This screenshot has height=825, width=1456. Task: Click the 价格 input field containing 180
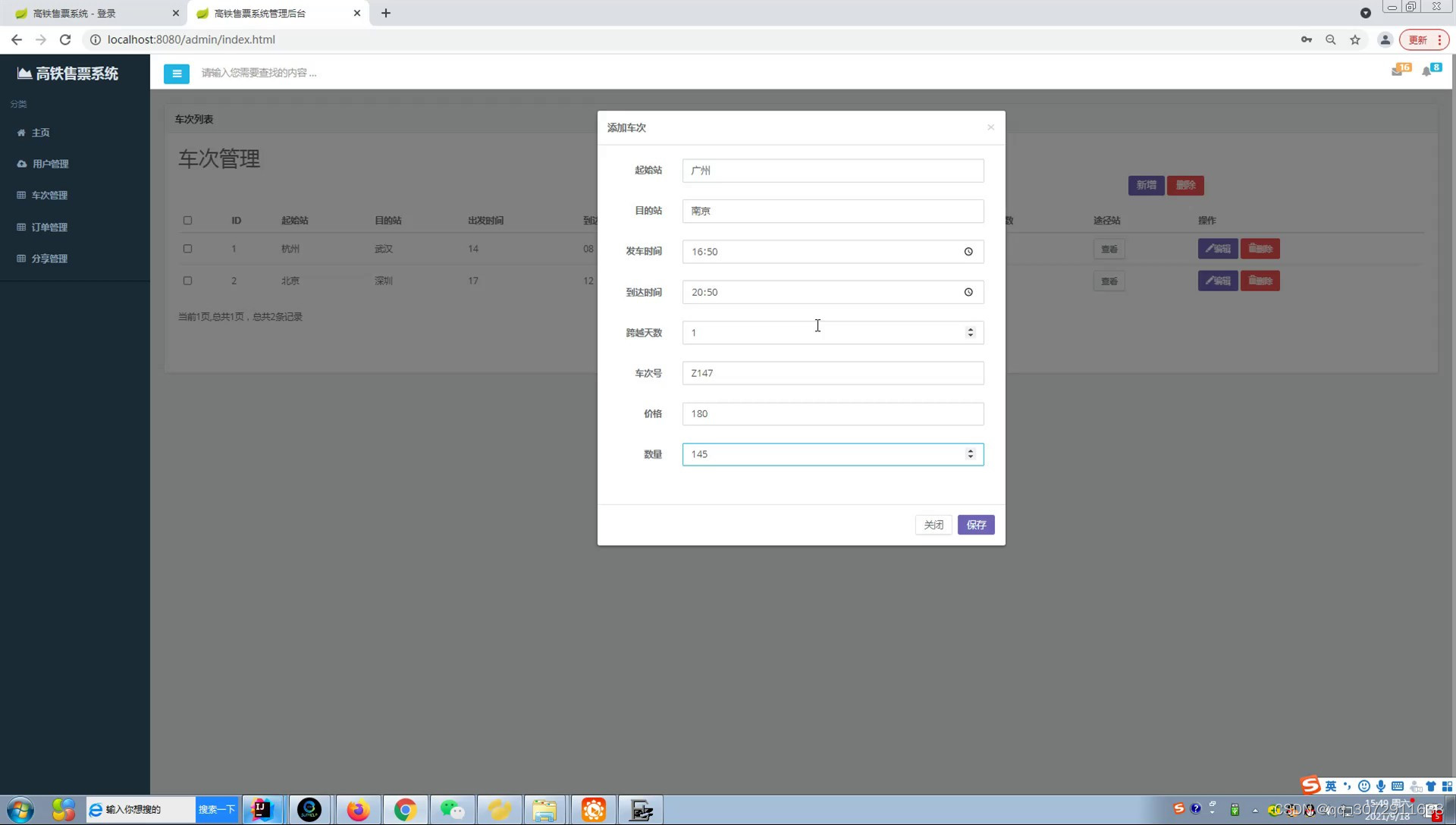click(833, 413)
